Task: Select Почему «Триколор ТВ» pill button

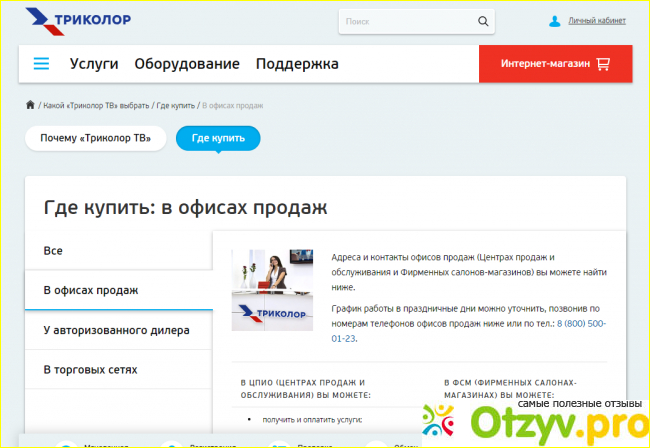Action: [95, 139]
